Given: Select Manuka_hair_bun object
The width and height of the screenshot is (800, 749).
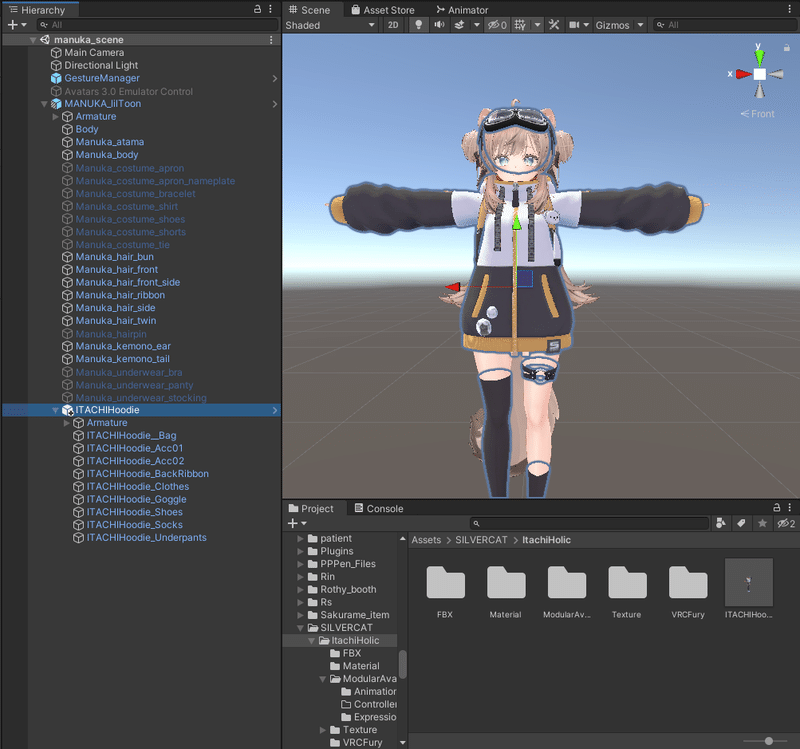Looking at the screenshot, I should click(x=114, y=257).
